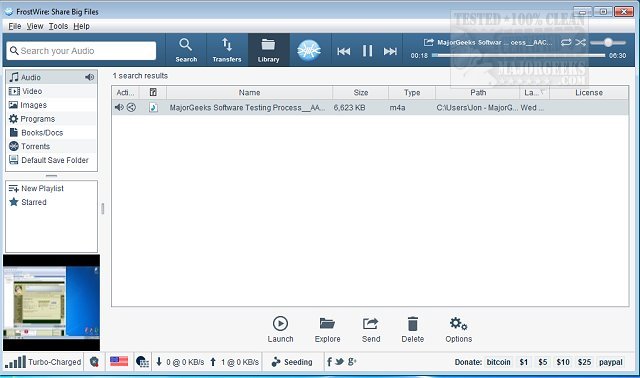
Task: Select Programs in the library sidebar
Action: [51, 119]
